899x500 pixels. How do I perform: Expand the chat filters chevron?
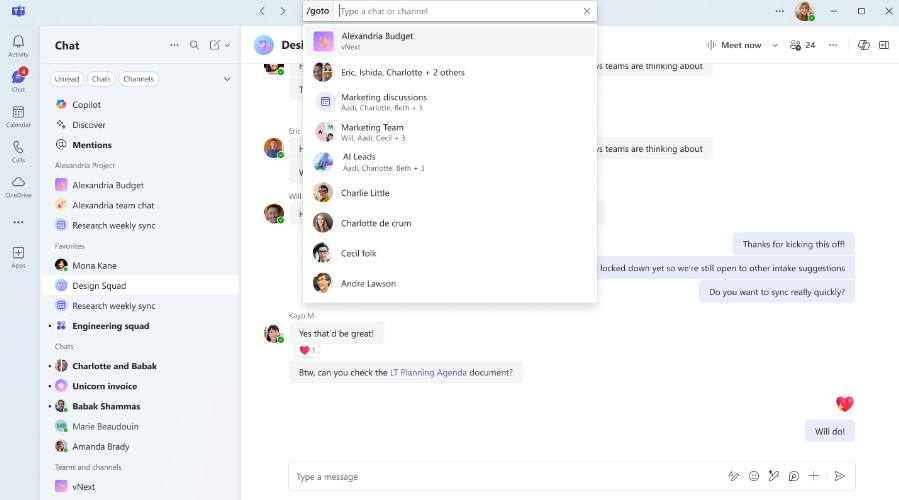(227, 79)
